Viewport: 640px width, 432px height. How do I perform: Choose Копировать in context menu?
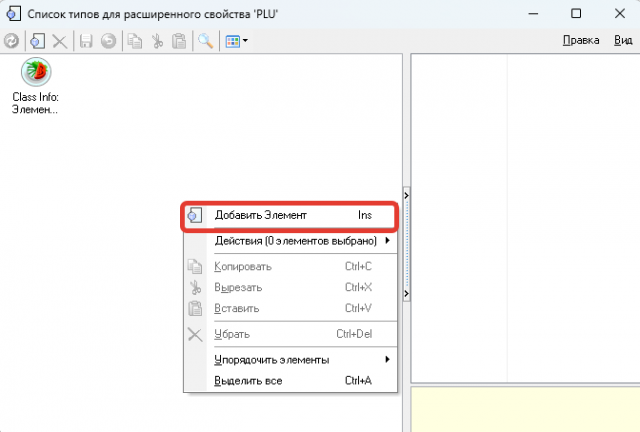pyautogui.click(x=290, y=267)
